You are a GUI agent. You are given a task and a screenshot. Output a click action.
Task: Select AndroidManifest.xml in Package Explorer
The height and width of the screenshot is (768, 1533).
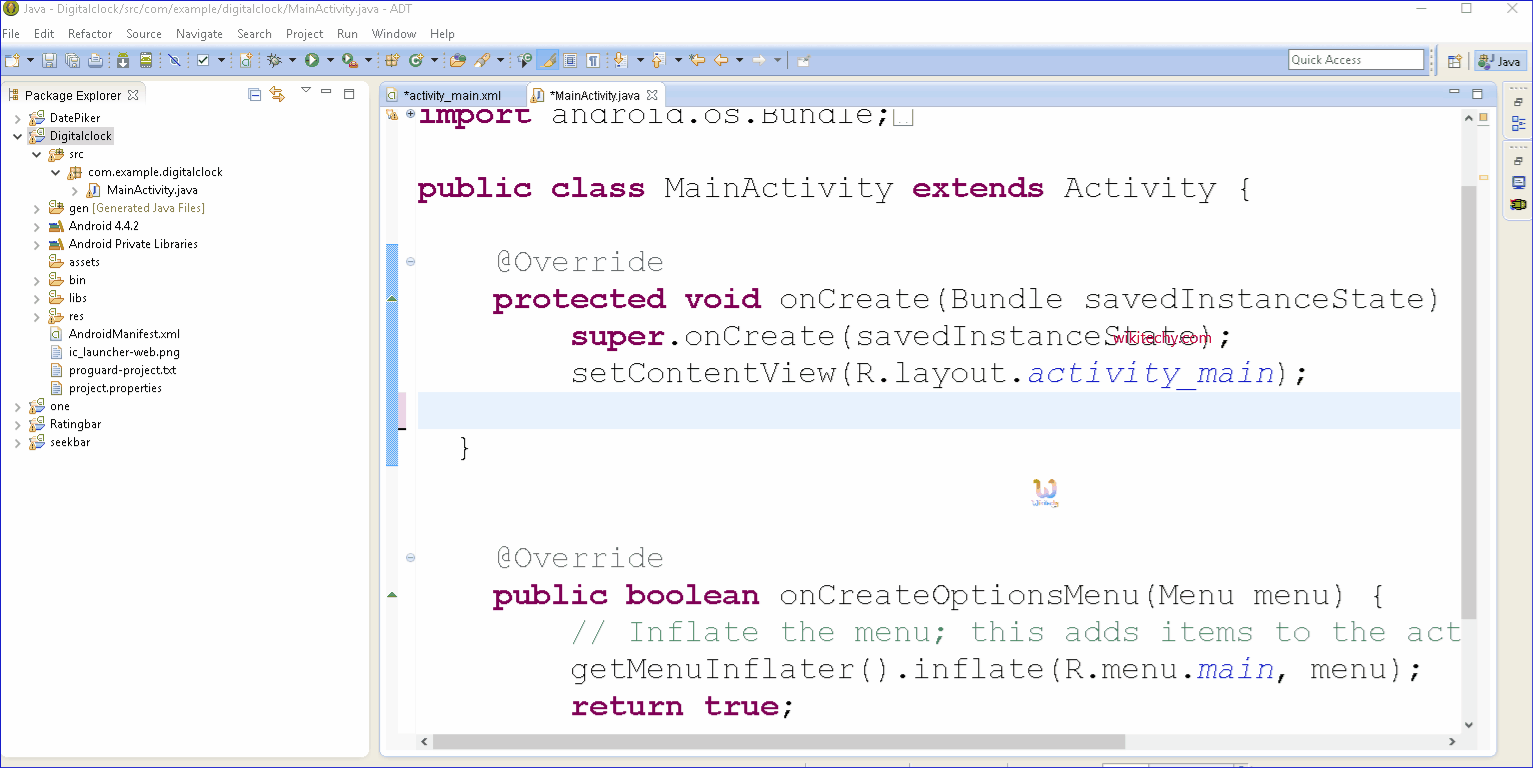tap(124, 334)
